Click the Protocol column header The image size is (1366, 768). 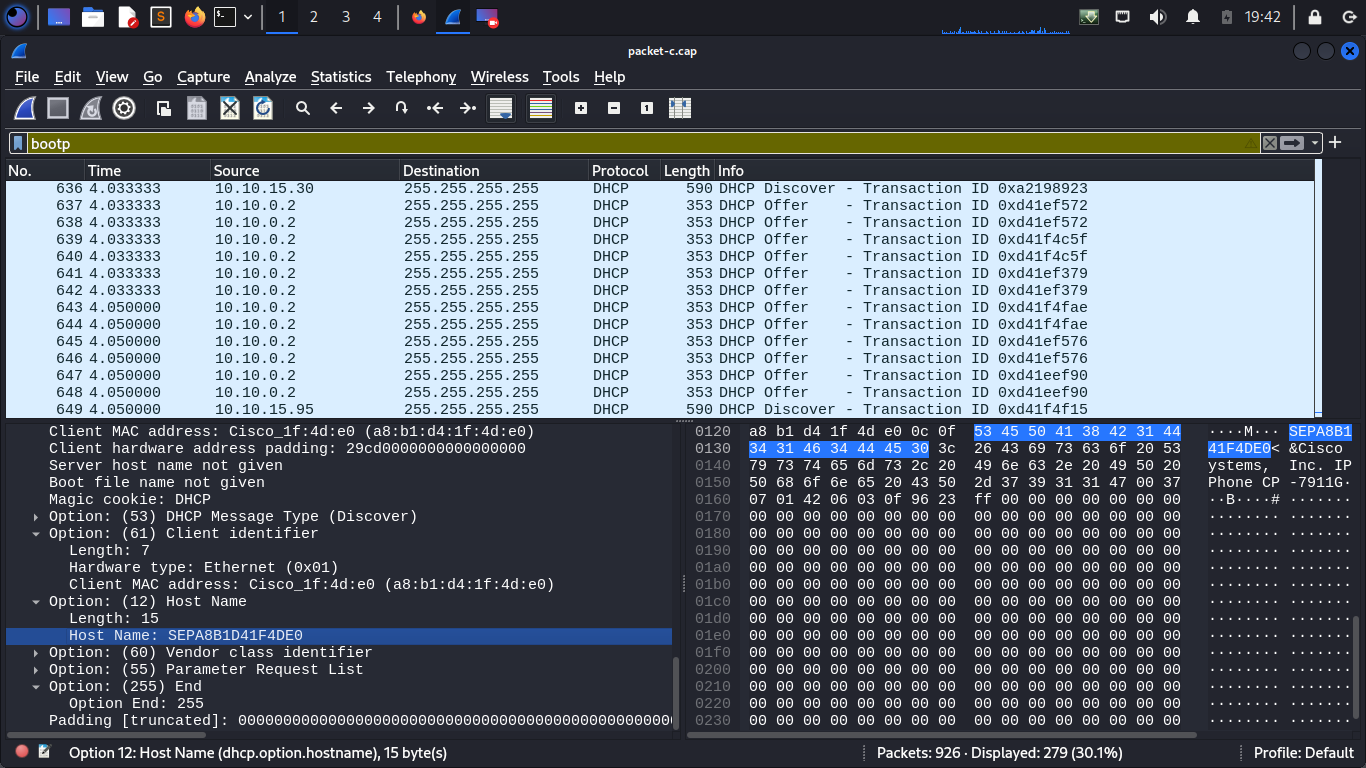[620, 171]
